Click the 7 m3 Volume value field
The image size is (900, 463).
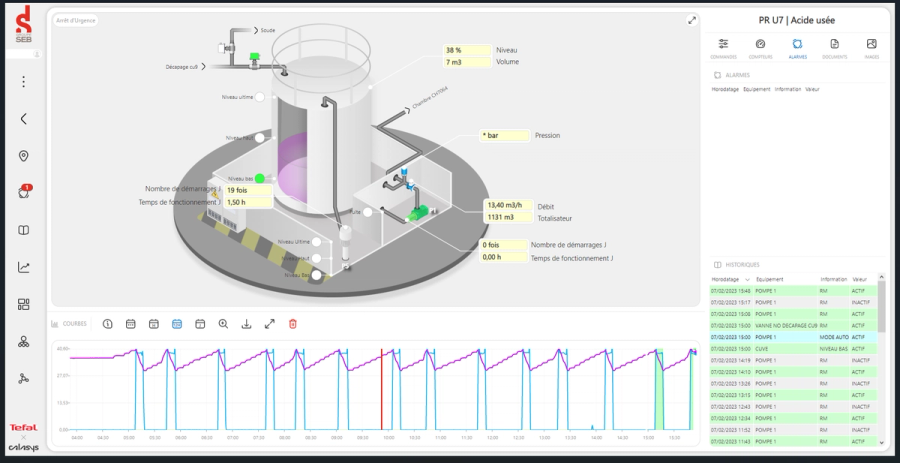click(467, 62)
